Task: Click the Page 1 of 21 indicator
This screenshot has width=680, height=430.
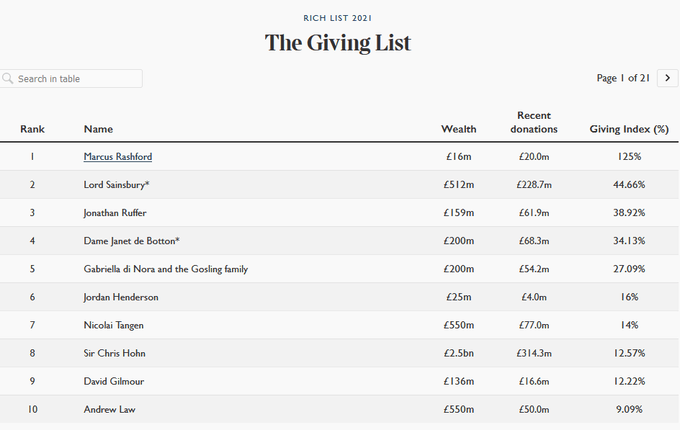Action: 623,78
